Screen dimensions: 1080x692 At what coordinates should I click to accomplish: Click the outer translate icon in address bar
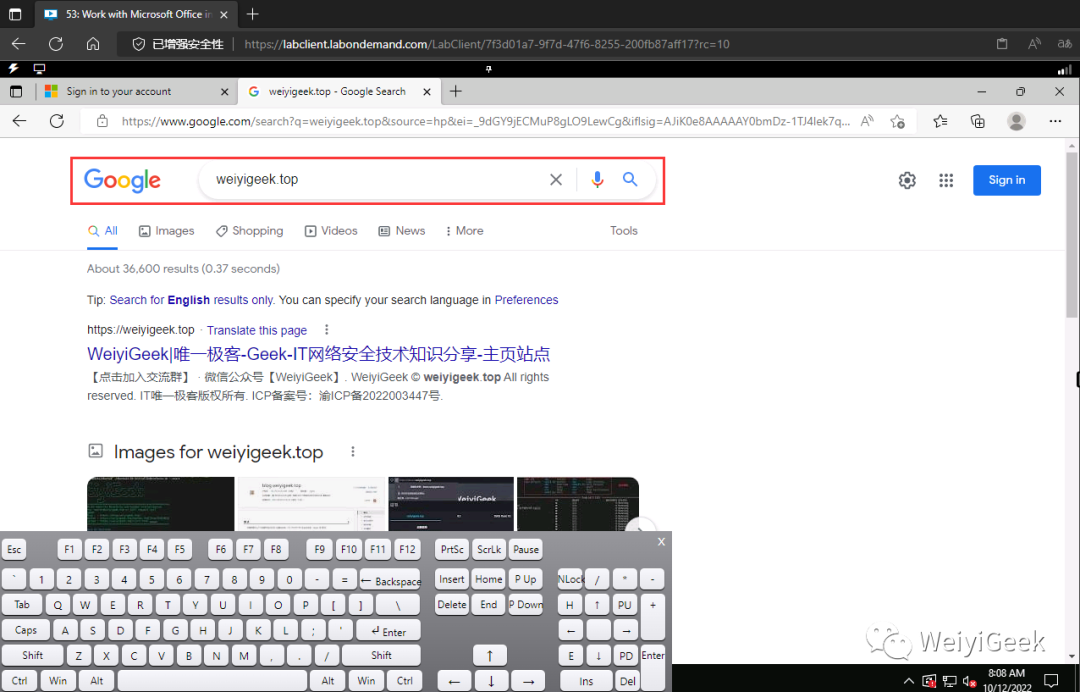(1065, 44)
